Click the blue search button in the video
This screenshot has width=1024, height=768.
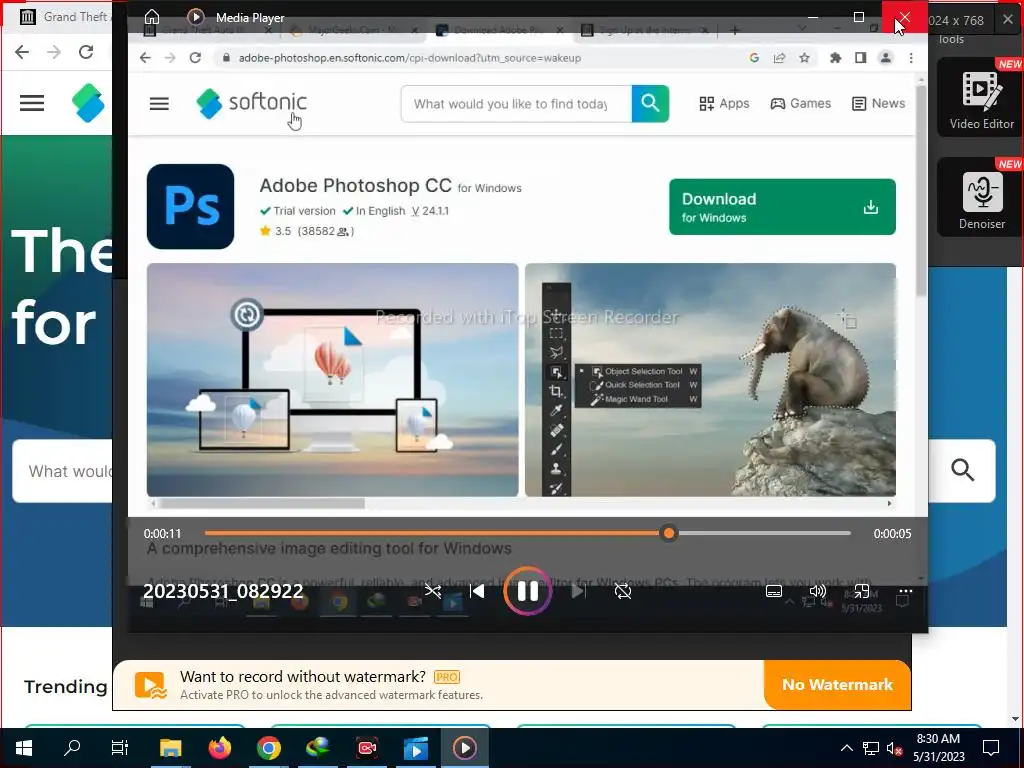pos(650,103)
